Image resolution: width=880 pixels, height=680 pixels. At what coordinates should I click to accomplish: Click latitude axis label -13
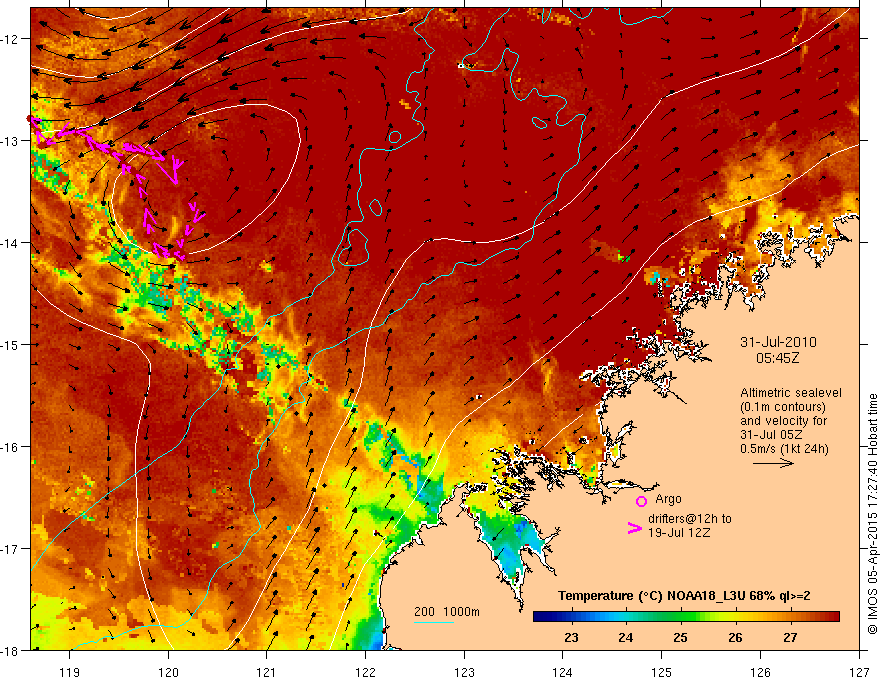click(x=10, y=140)
